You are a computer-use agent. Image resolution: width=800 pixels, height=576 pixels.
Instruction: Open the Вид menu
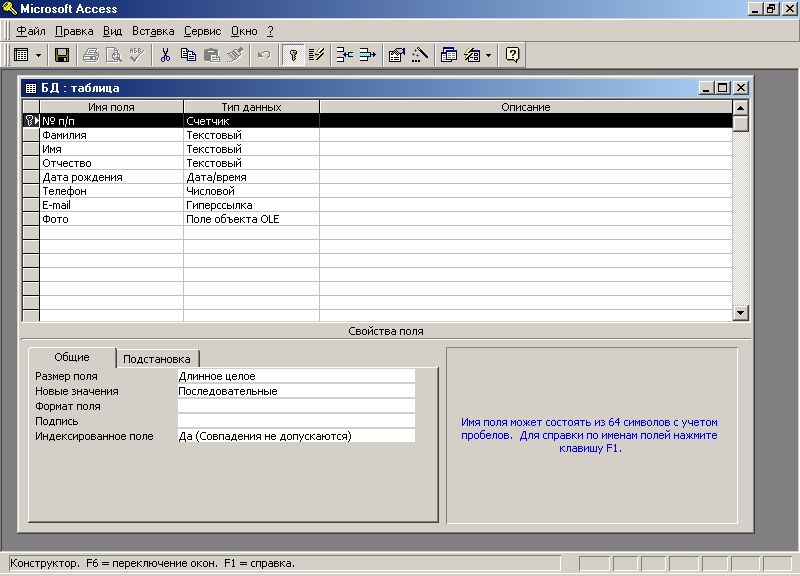coord(112,31)
